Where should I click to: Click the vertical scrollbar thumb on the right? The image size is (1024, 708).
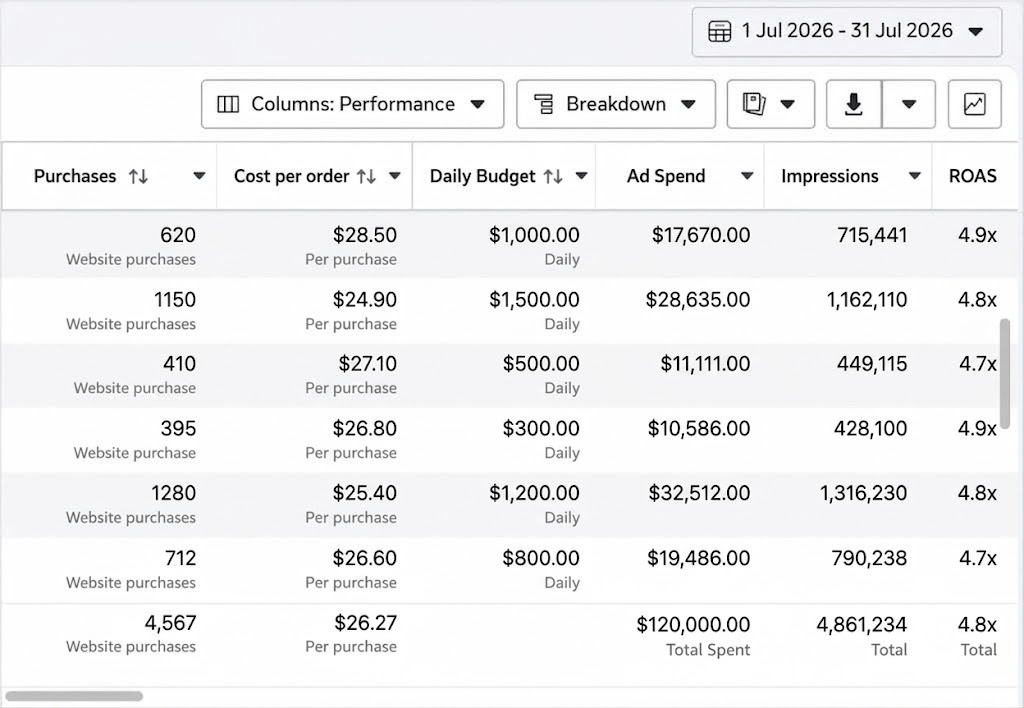pos(1004,374)
